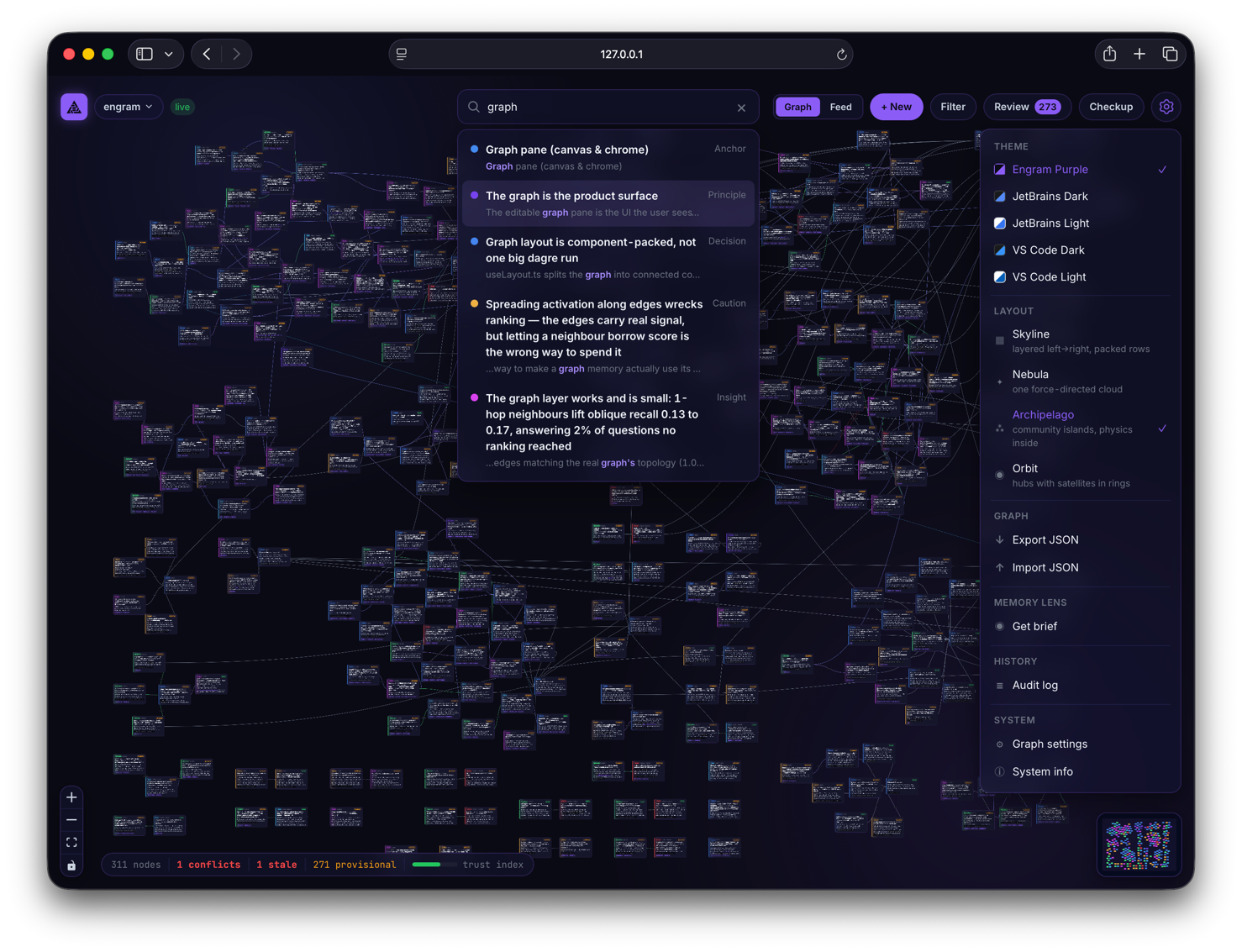Open result The graph is the product surface
Screen dimensions: 1242x952
pyautogui.click(x=608, y=203)
